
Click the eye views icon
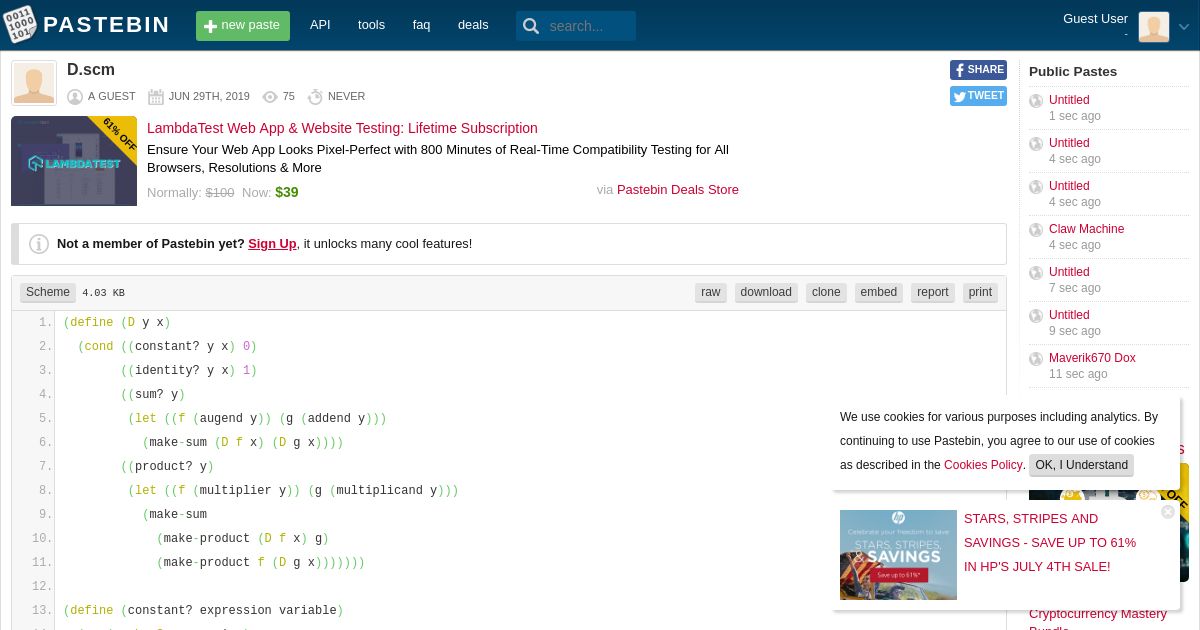tap(270, 97)
